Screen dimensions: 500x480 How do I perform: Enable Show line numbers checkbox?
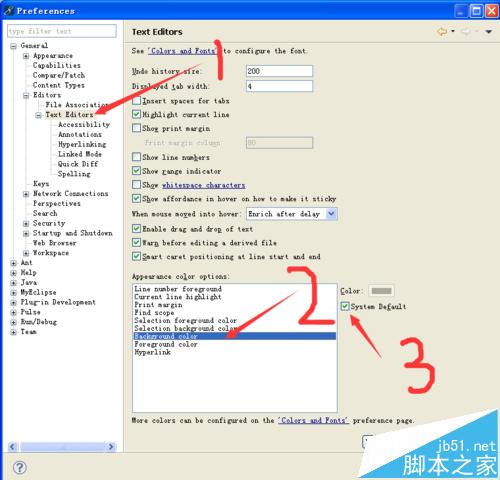136,157
